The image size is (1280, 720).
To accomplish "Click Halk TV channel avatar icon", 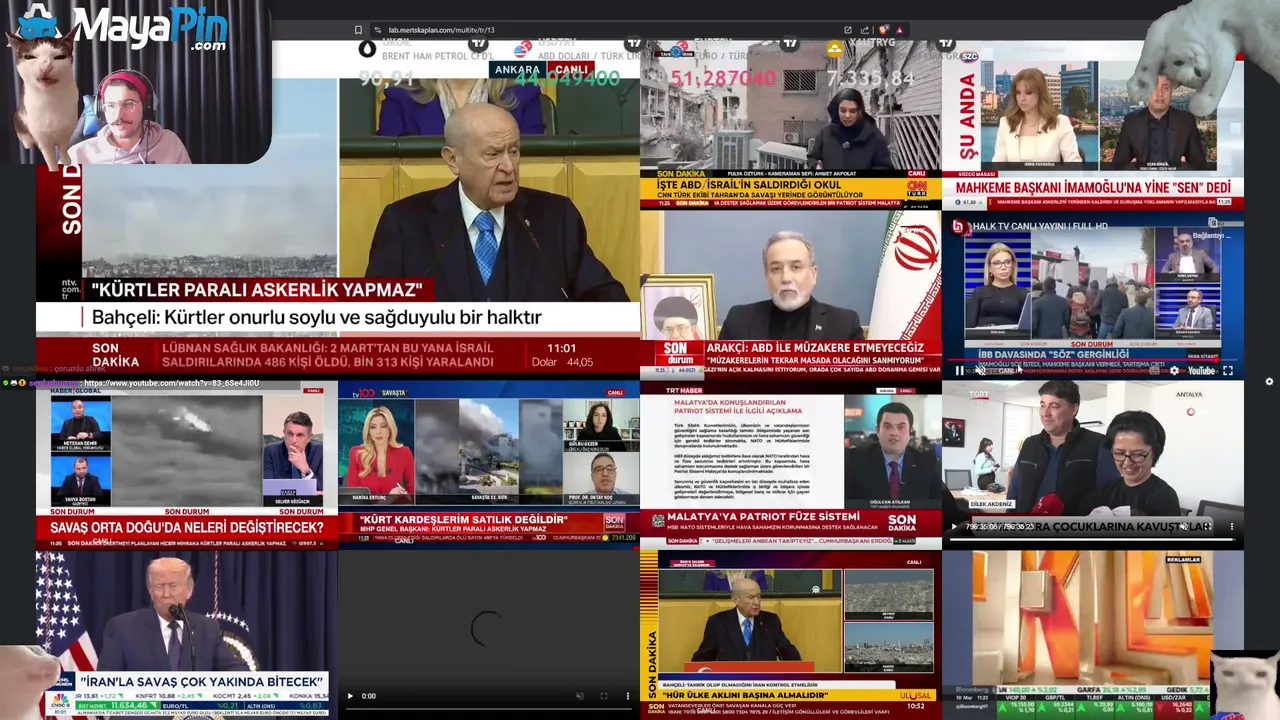I will tap(958, 227).
